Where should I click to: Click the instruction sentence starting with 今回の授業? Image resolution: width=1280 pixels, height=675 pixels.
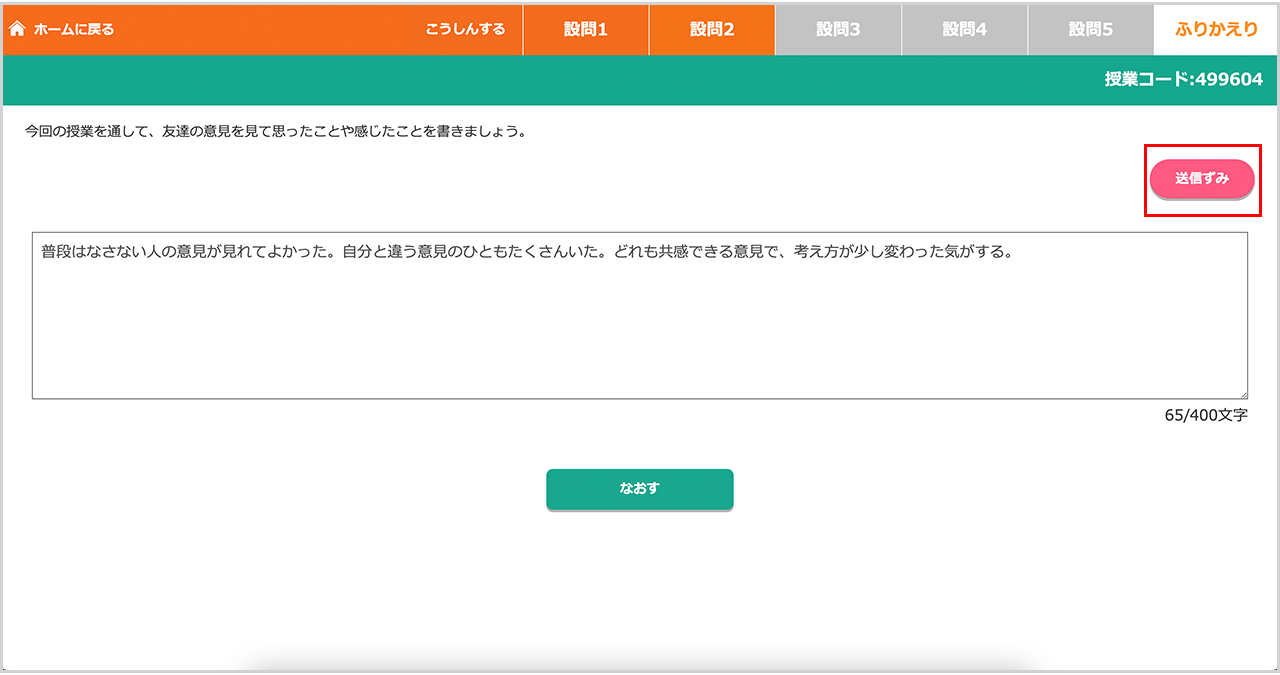click(x=275, y=131)
